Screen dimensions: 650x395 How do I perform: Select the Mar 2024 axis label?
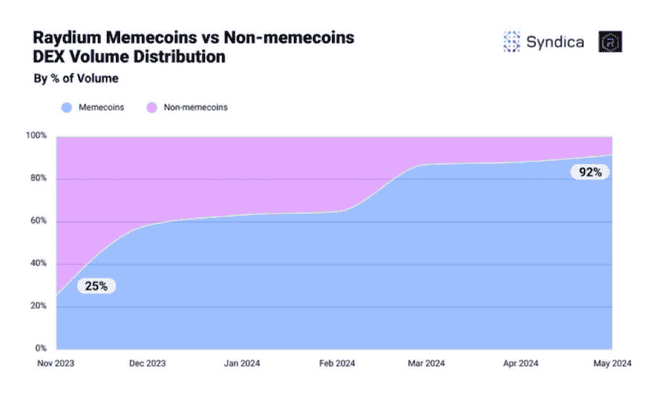[x=426, y=363]
